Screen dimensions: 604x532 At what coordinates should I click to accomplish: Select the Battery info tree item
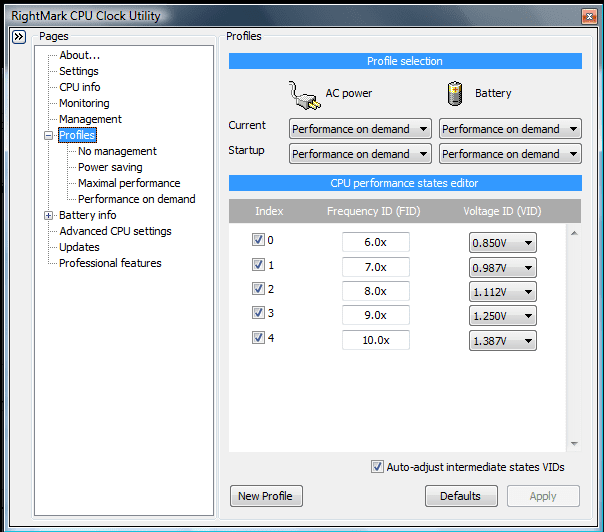click(x=87, y=215)
